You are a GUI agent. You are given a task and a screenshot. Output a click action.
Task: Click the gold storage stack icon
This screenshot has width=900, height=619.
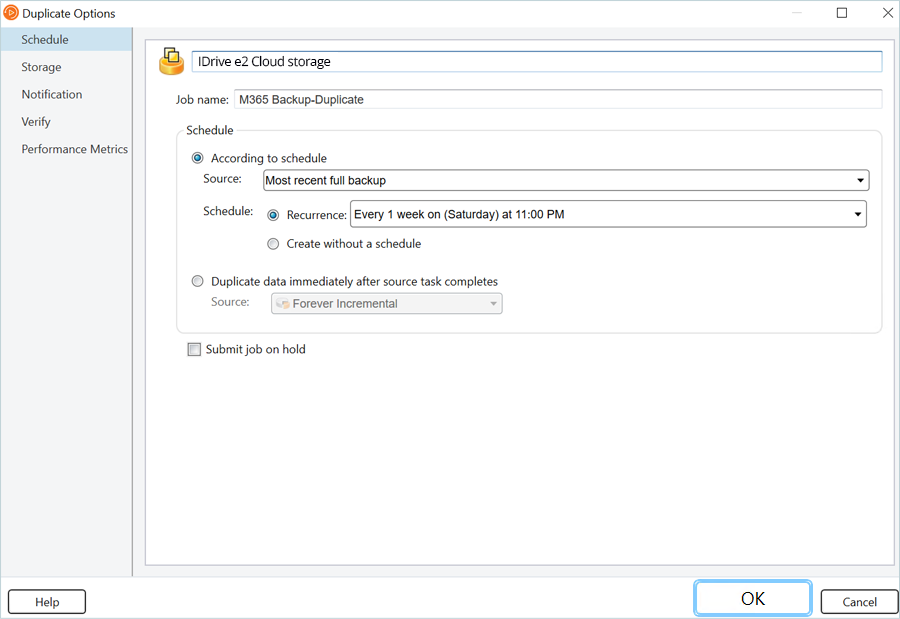(171, 61)
